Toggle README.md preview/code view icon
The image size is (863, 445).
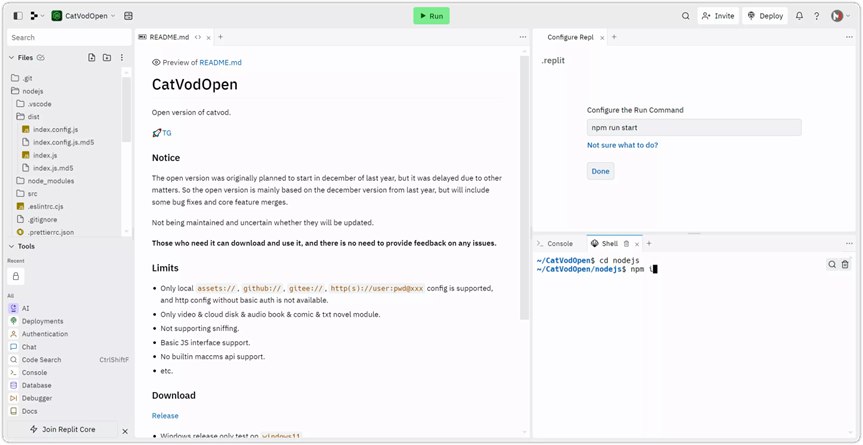point(197,37)
